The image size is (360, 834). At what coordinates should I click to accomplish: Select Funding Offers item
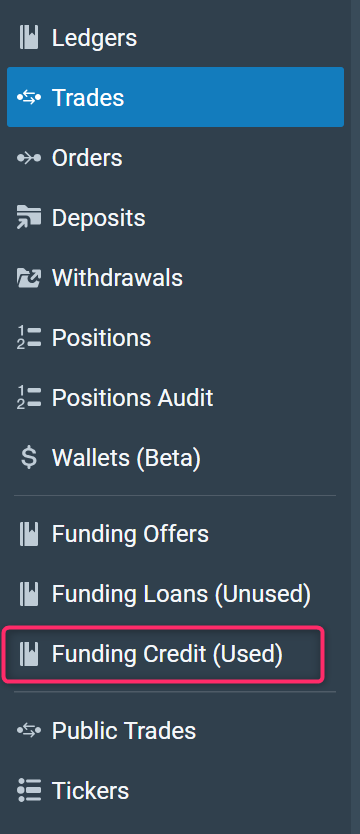pos(175,534)
